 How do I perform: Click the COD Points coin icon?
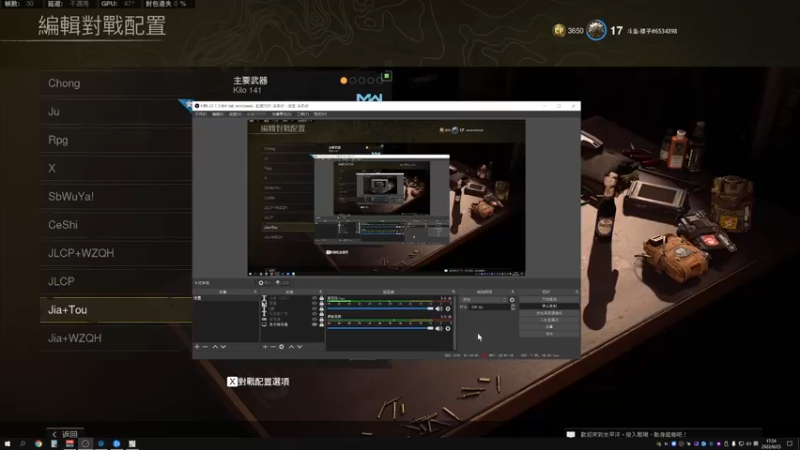click(559, 31)
